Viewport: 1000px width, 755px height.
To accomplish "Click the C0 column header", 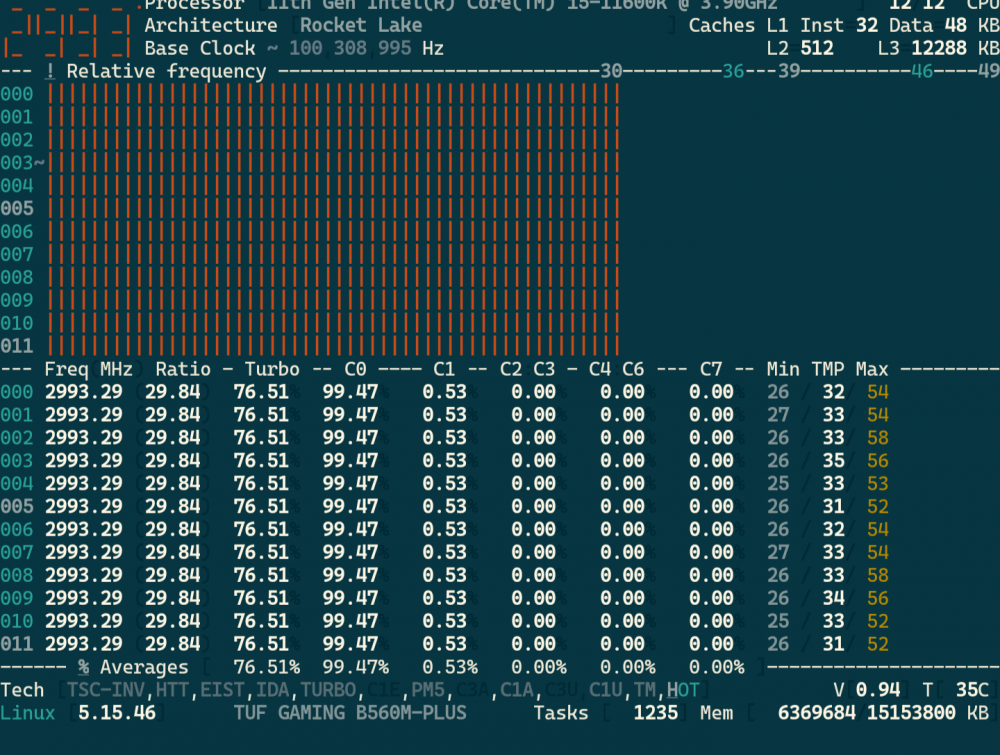I will click(x=355, y=370).
